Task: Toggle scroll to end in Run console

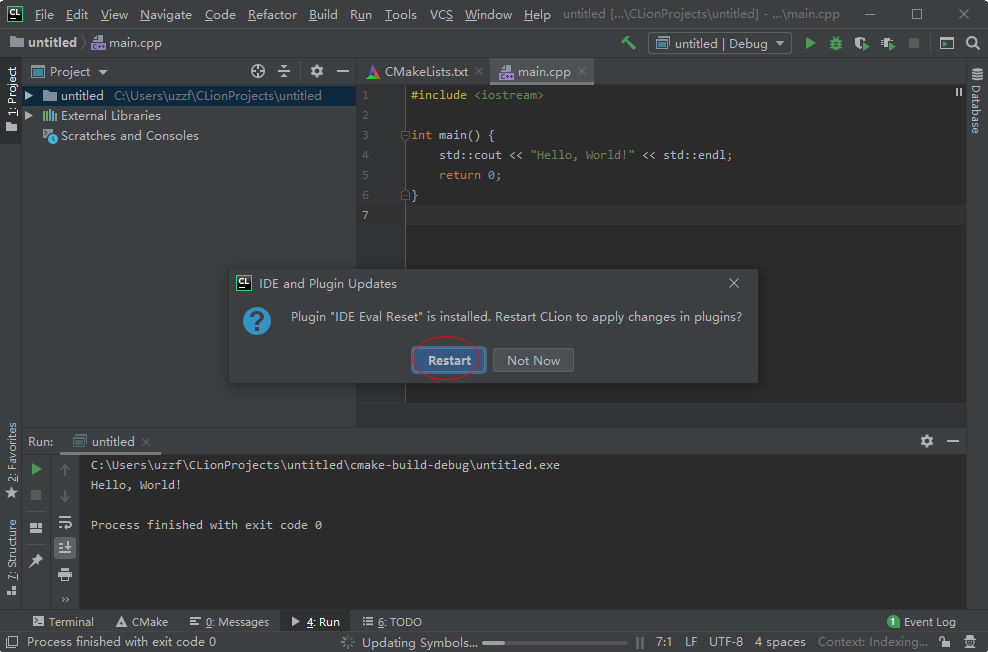Action: tap(65, 547)
